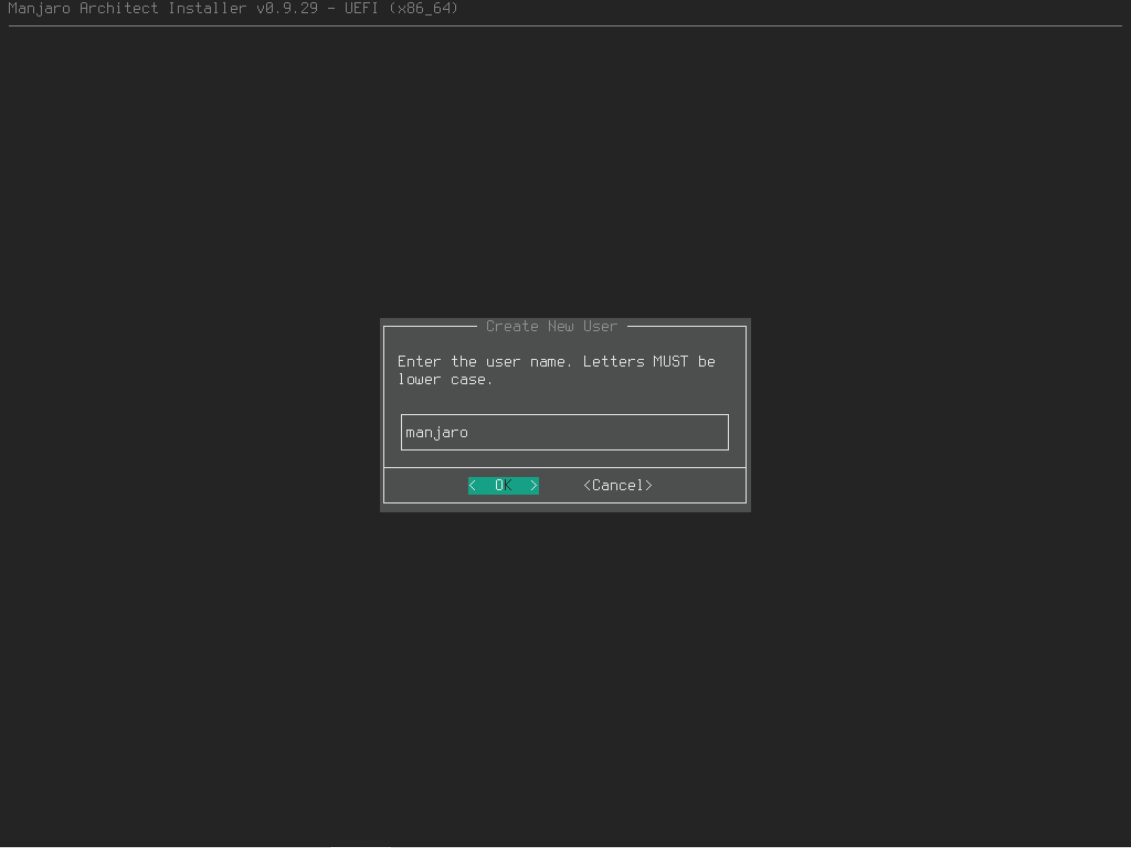
Task: Click the horizontal rule under the header
Action: 564,26
